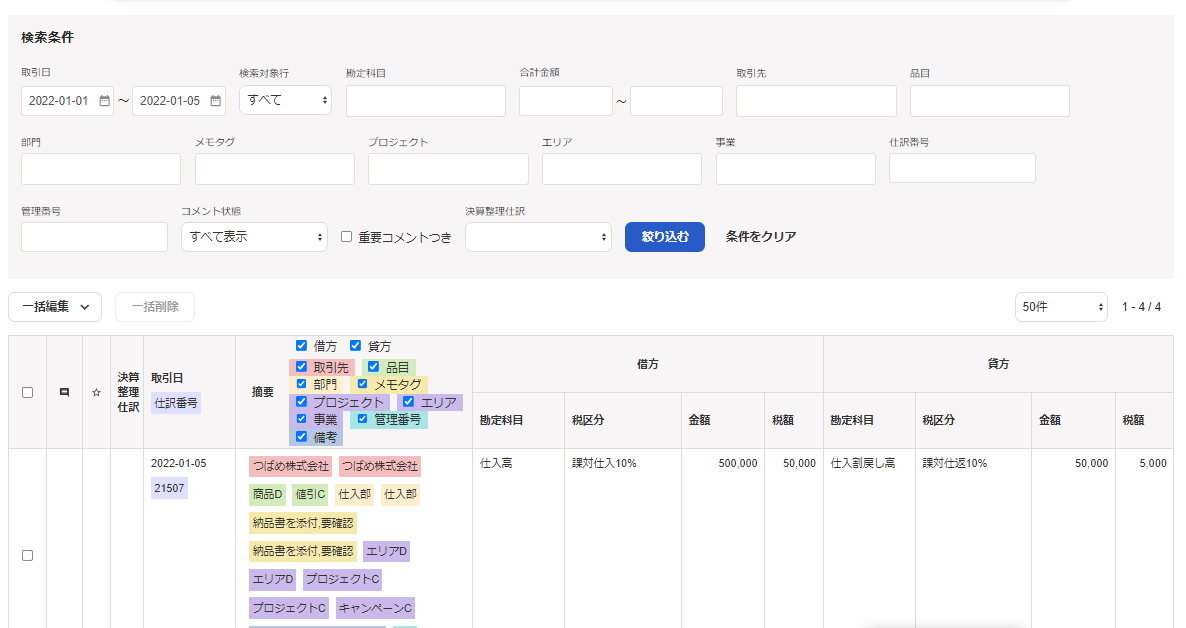The height and width of the screenshot is (628, 1186).
Task: Click the 絞り込む filter button
Action: click(x=665, y=237)
